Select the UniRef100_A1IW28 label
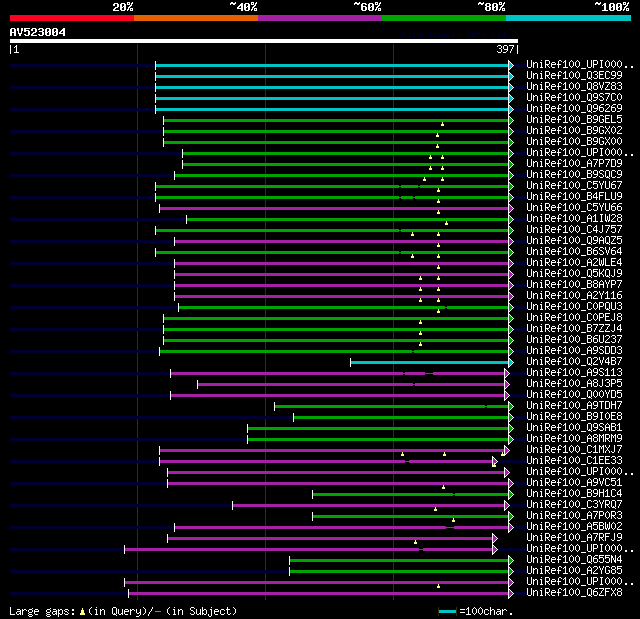The width and height of the screenshot is (640, 619). pos(574,219)
